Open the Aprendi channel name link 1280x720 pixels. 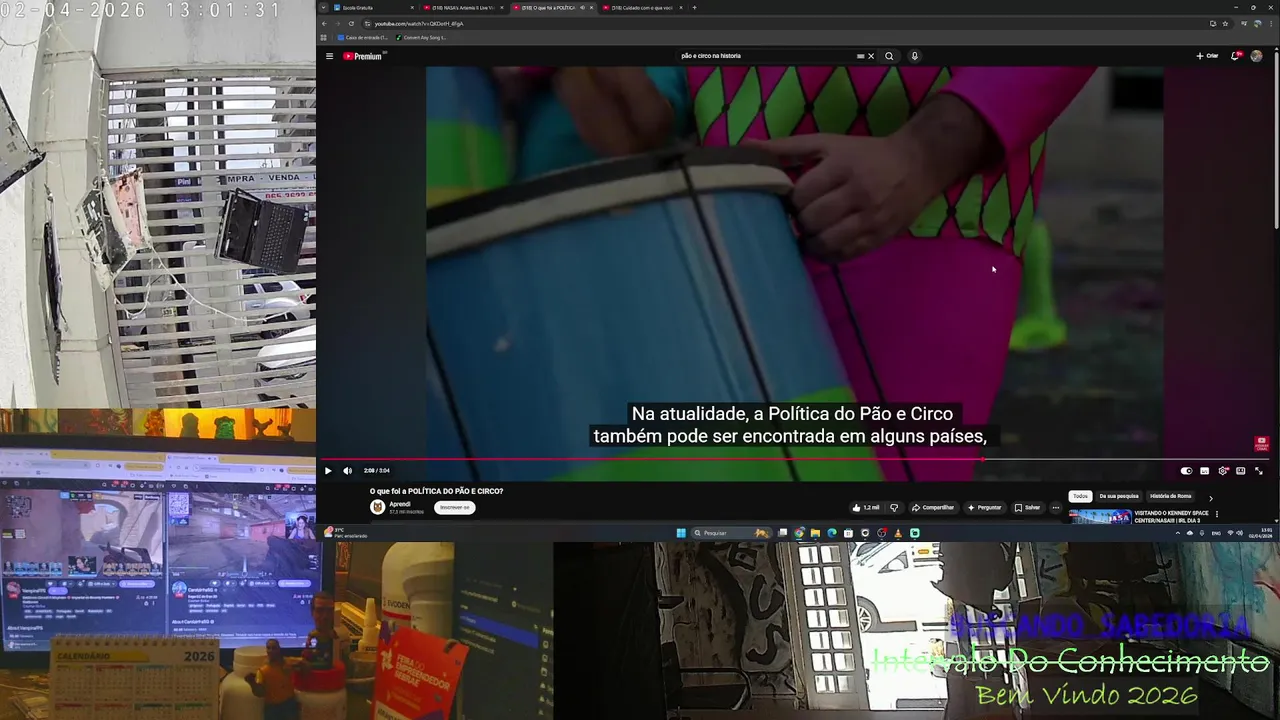[x=400, y=504]
